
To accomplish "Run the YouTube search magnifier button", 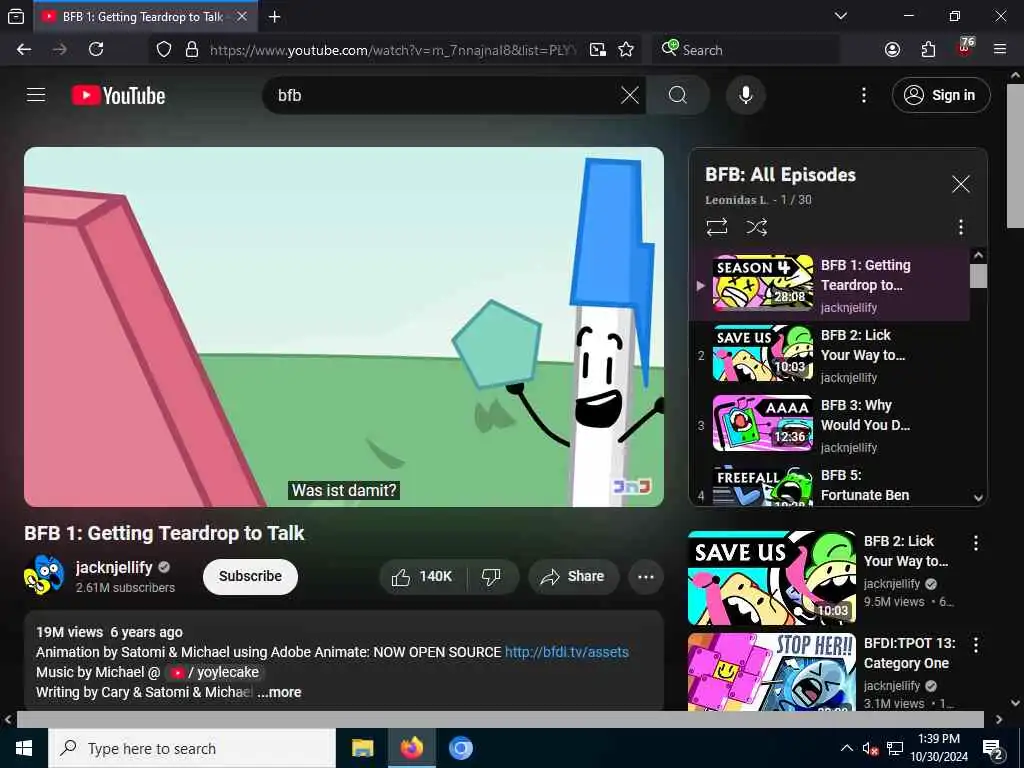I will click(x=678, y=95).
